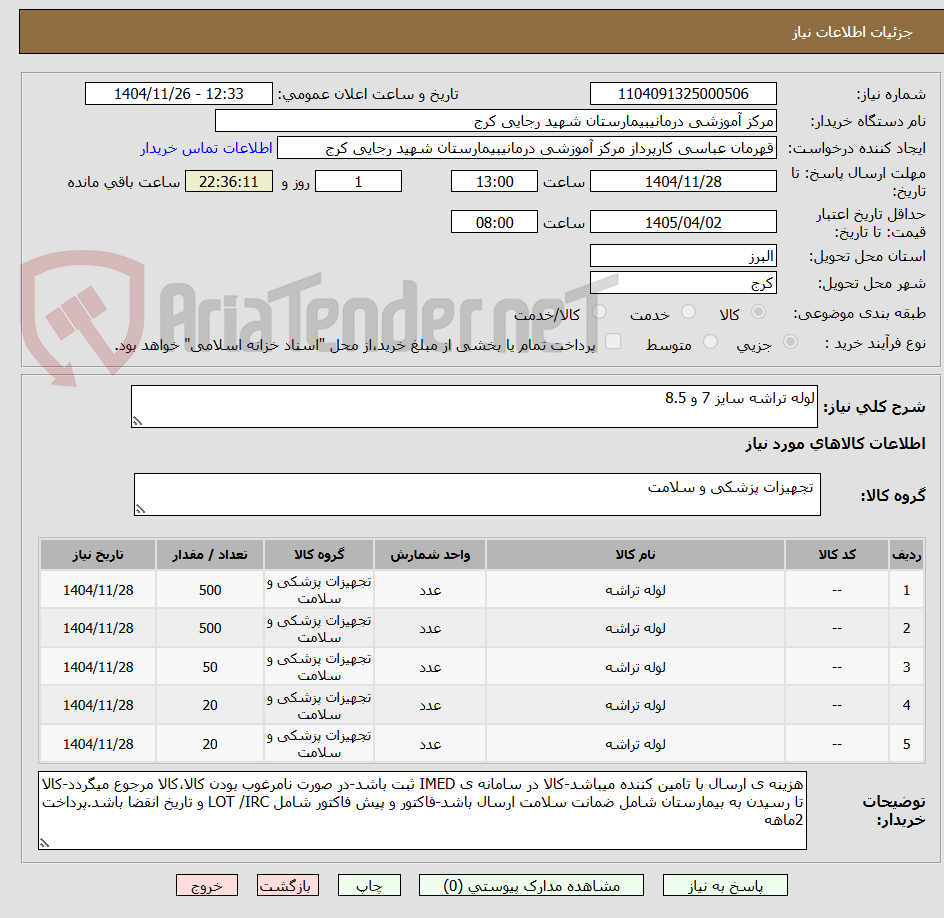The width and height of the screenshot is (944, 918).
Task: Click unit 'عدد' in row 2
Action: coord(430,628)
